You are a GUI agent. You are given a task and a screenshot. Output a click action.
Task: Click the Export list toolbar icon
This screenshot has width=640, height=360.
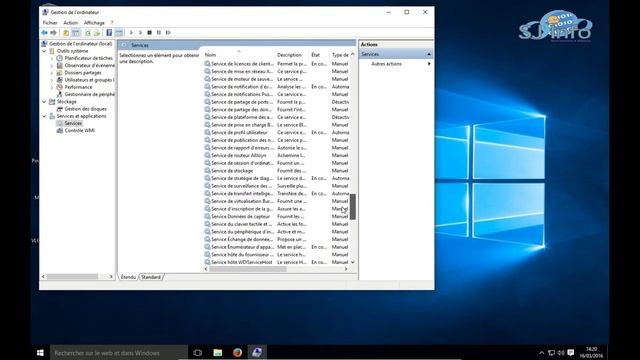pos(97,33)
